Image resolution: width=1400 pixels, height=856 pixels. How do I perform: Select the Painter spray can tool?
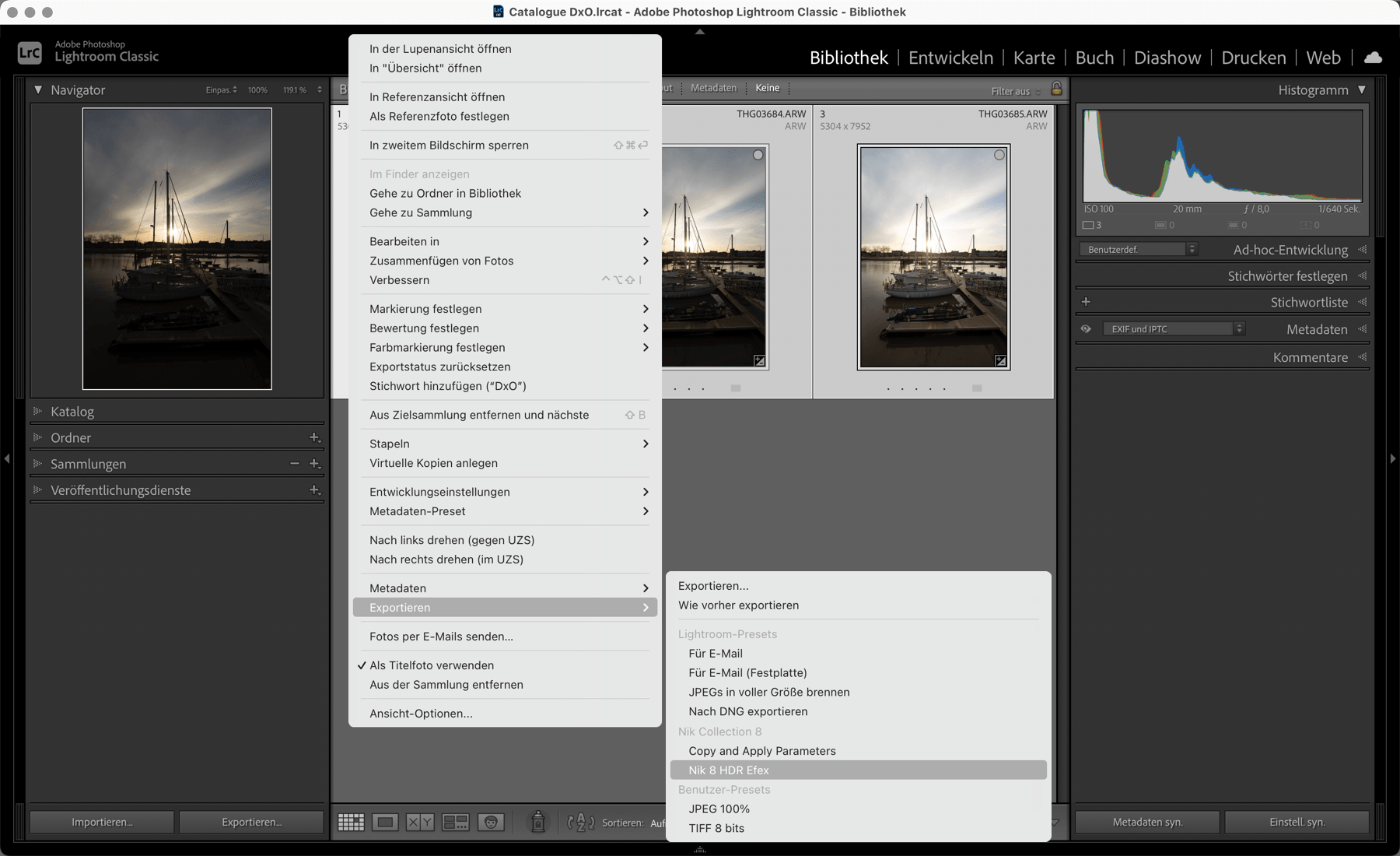click(537, 822)
